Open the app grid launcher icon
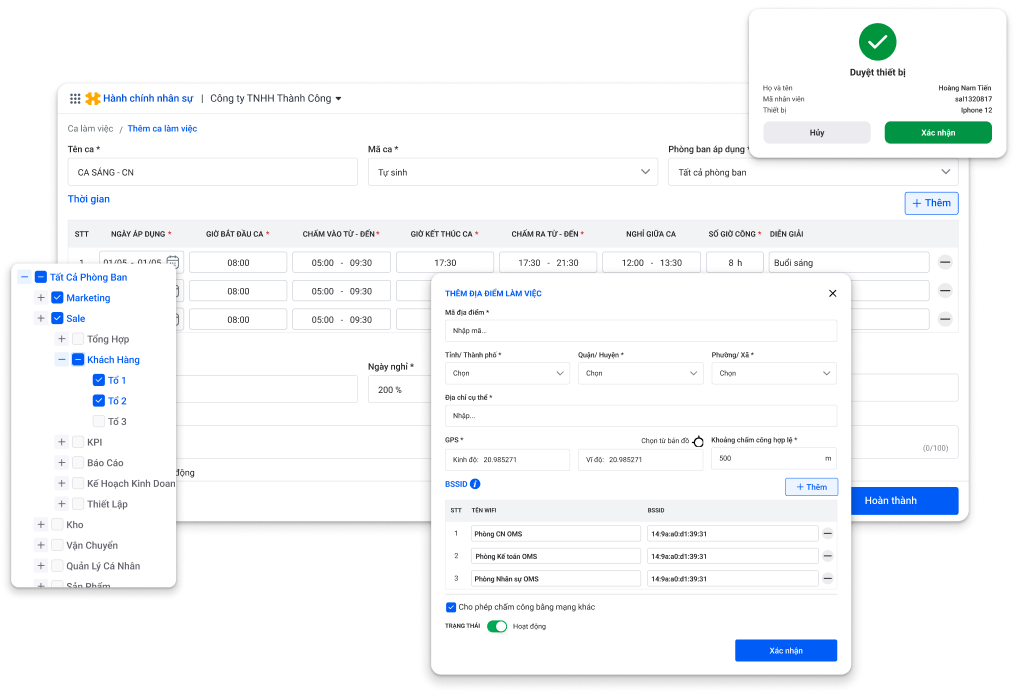The image size is (1021, 694). [75, 99]
